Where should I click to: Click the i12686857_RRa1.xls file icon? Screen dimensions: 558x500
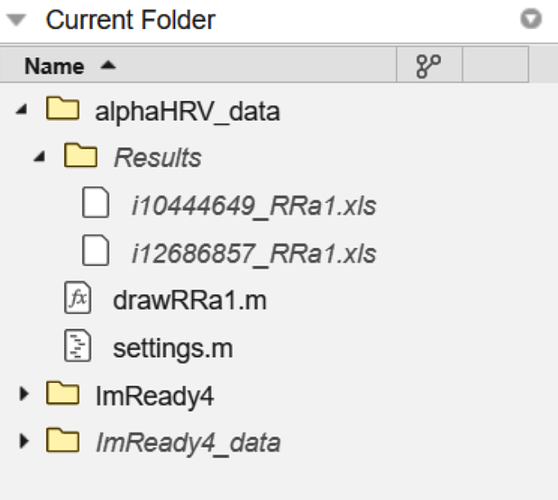click(96, 250)
